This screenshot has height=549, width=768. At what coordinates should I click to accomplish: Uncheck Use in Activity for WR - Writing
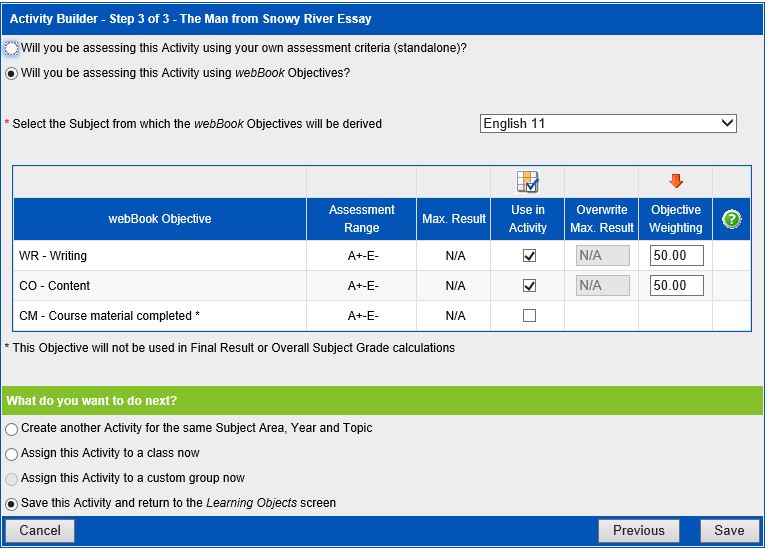[529, 256]
